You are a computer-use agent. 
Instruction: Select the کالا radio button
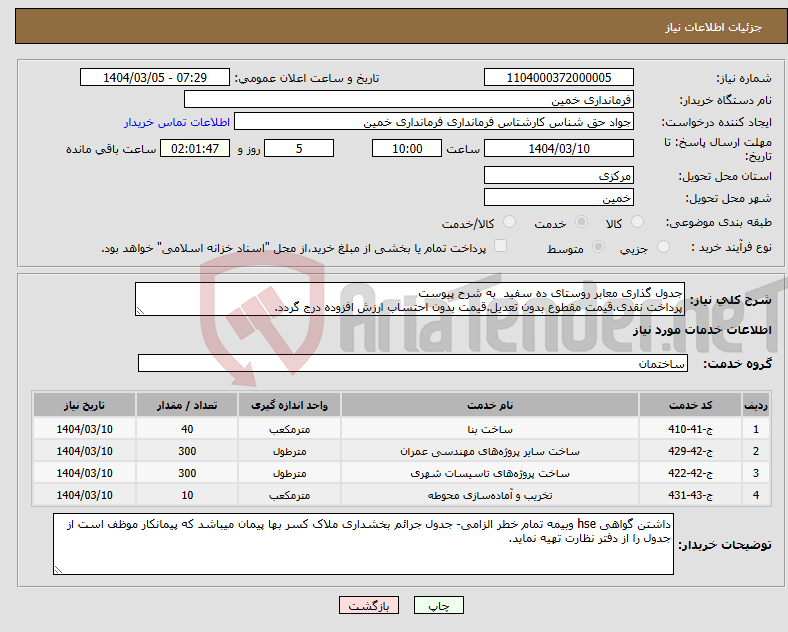pos(637,222)
